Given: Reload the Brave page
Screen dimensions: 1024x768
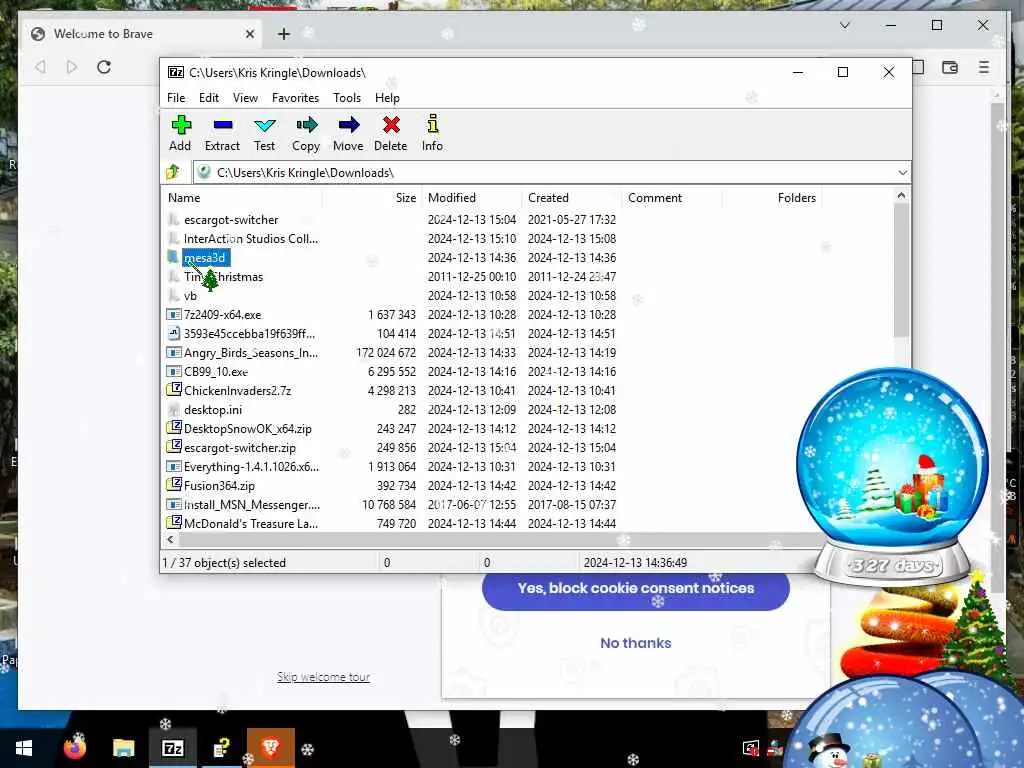Looking at the screenshot, I should tap(104, 67).
